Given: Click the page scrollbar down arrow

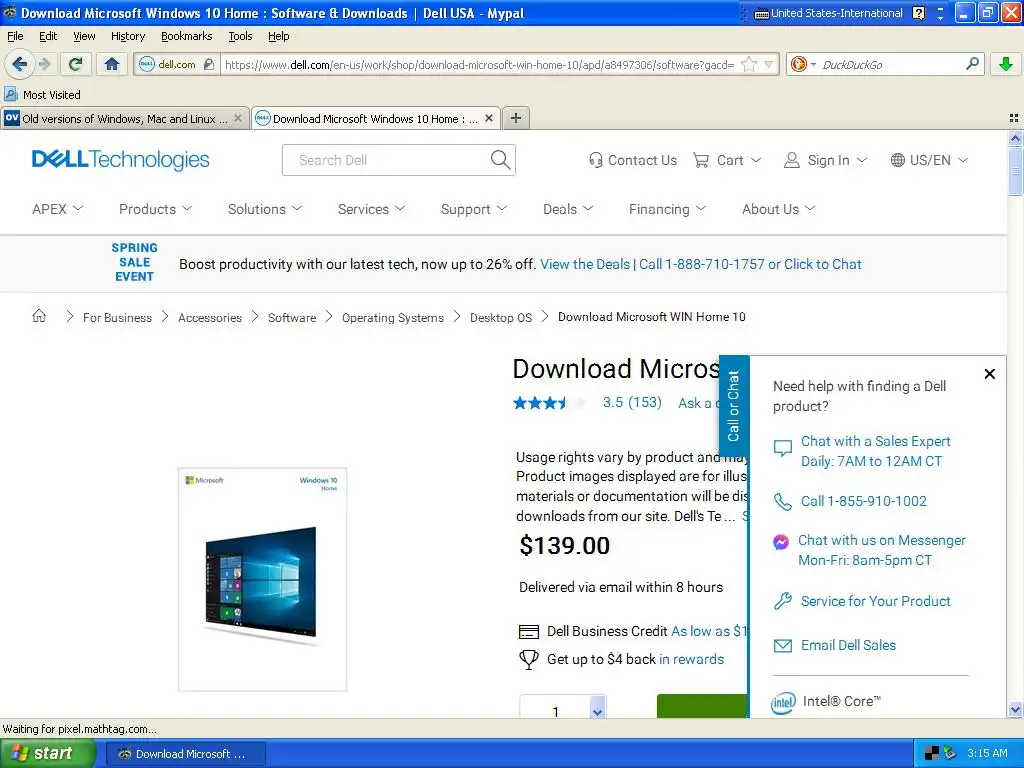Looking at the screenshot, I should (1015, 709).
